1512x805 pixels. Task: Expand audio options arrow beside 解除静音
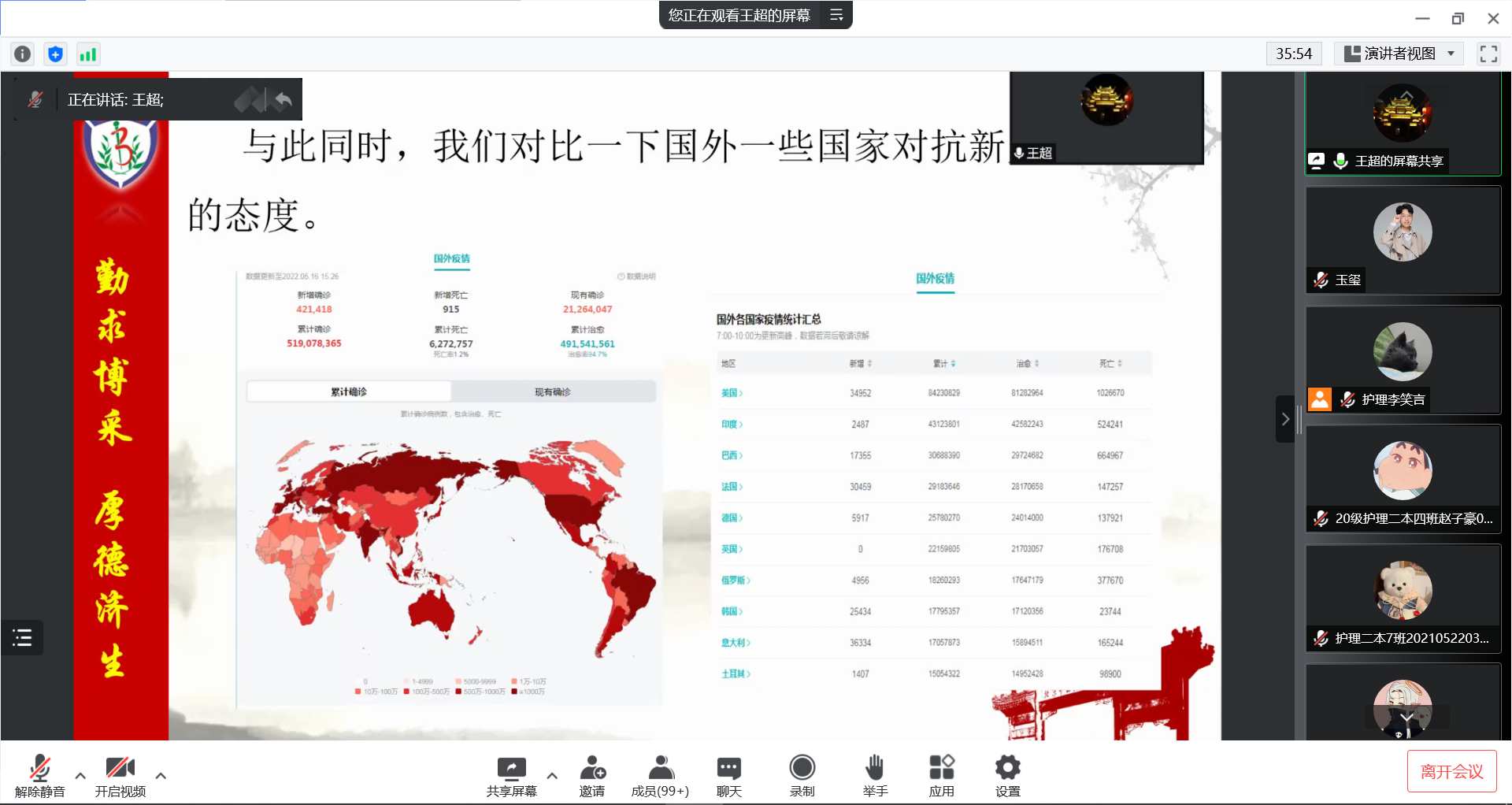(x=80, y=775)
